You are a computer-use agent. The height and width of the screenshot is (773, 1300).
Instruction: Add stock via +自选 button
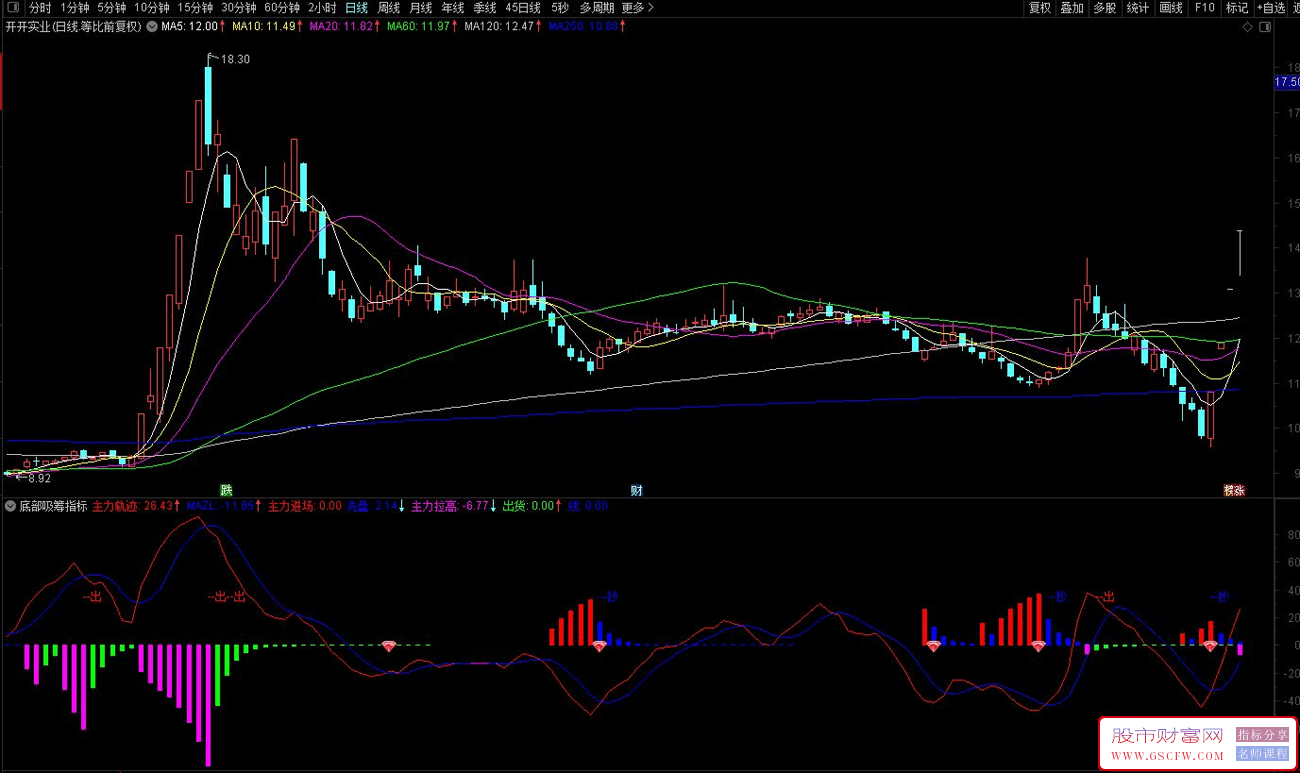1269,8
